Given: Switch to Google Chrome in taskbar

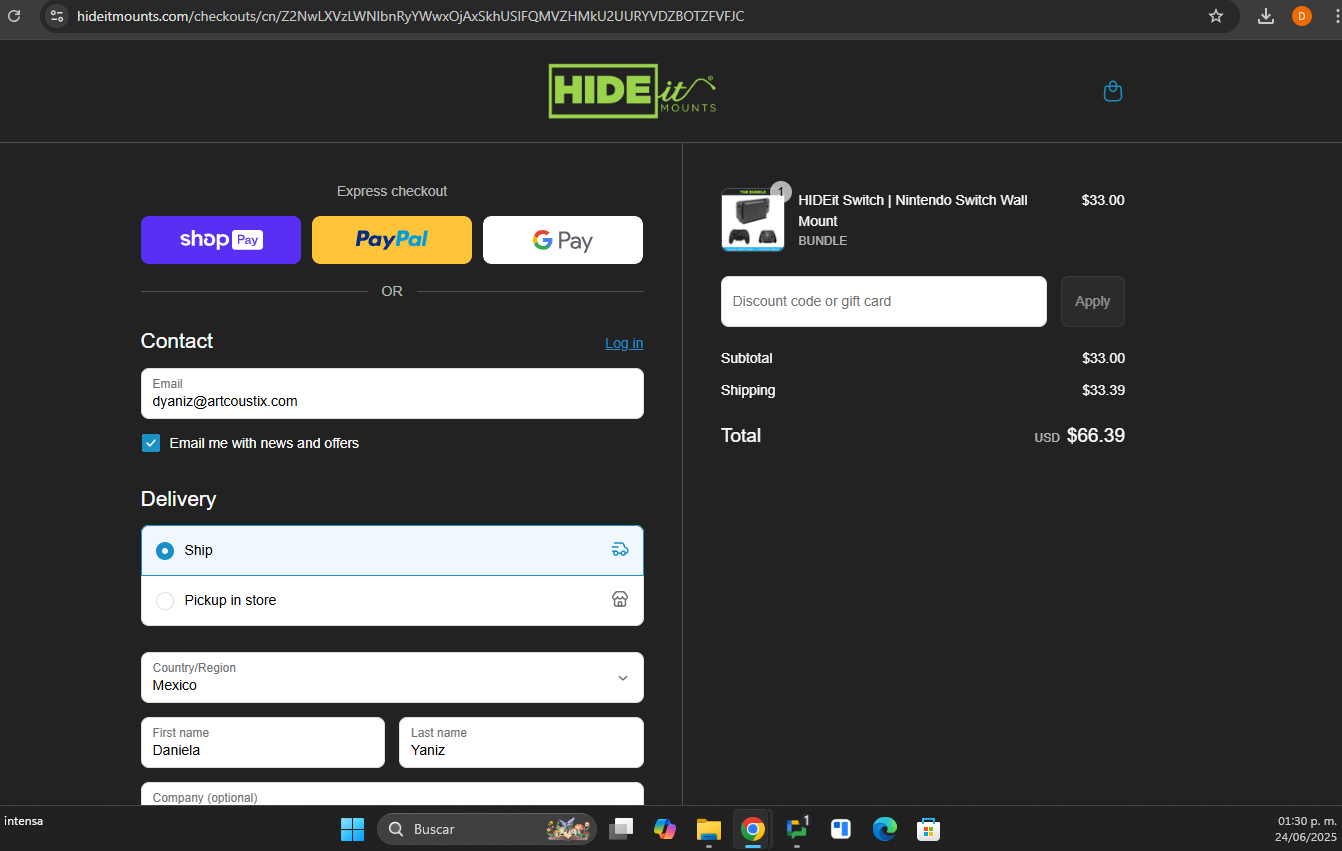Looking at the screenshot, I should (x=753, y=829).
